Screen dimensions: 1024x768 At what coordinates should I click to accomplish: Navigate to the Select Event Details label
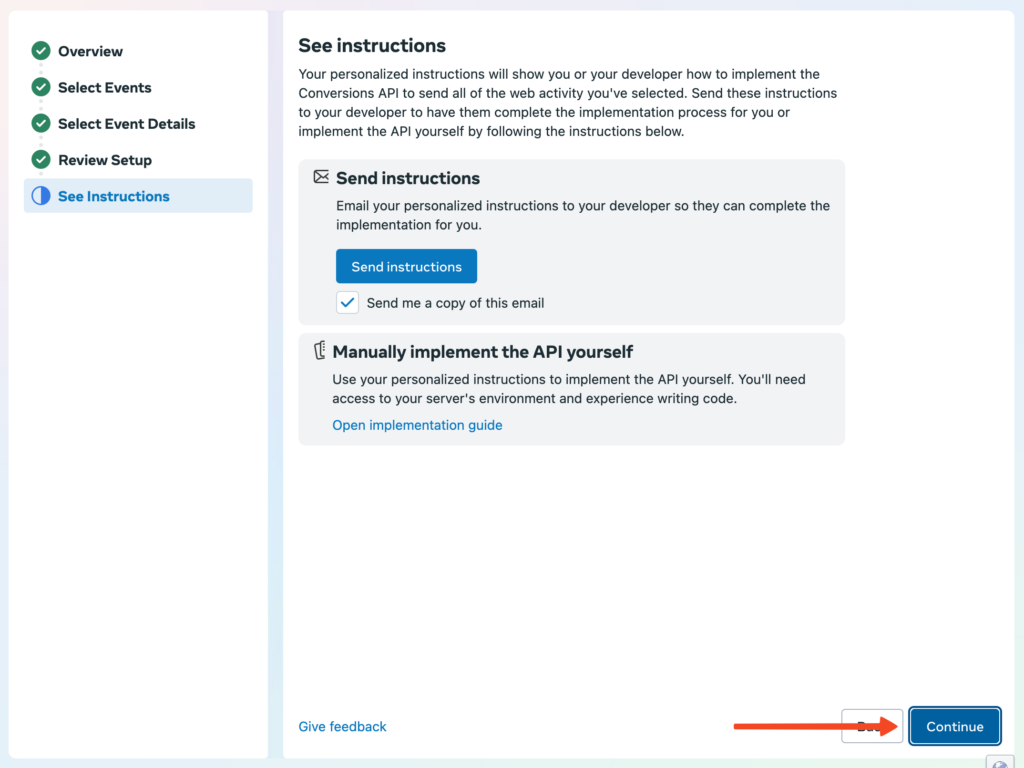126,124
